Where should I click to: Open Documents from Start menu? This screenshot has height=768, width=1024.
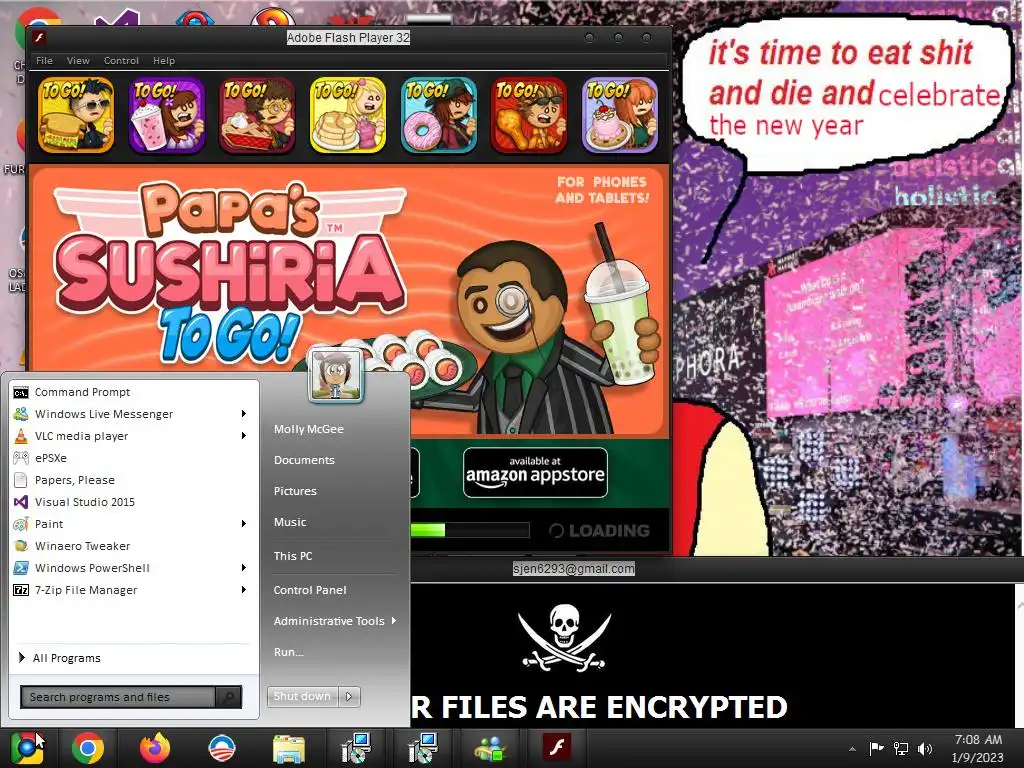point(304,460)
